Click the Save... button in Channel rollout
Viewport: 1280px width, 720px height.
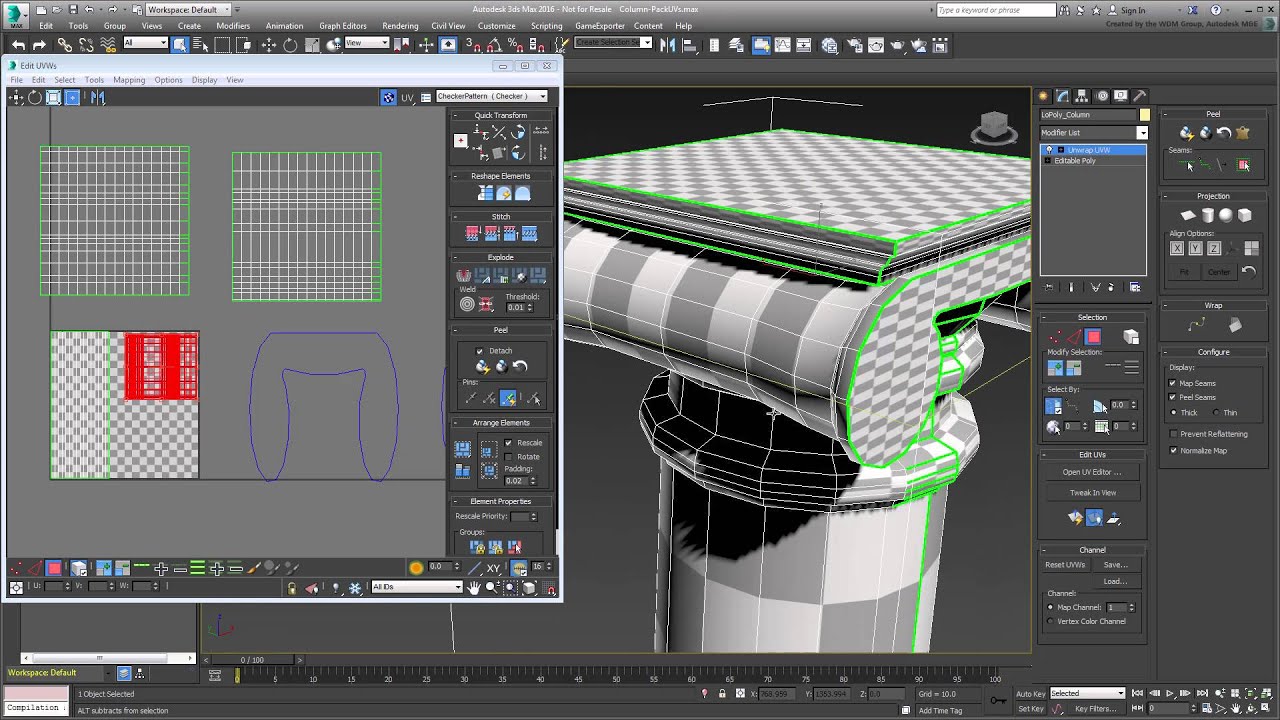click(x=1115, y=565)
